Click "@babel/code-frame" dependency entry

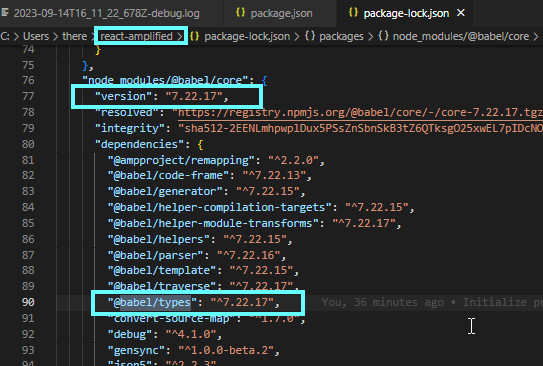[210, 176]
